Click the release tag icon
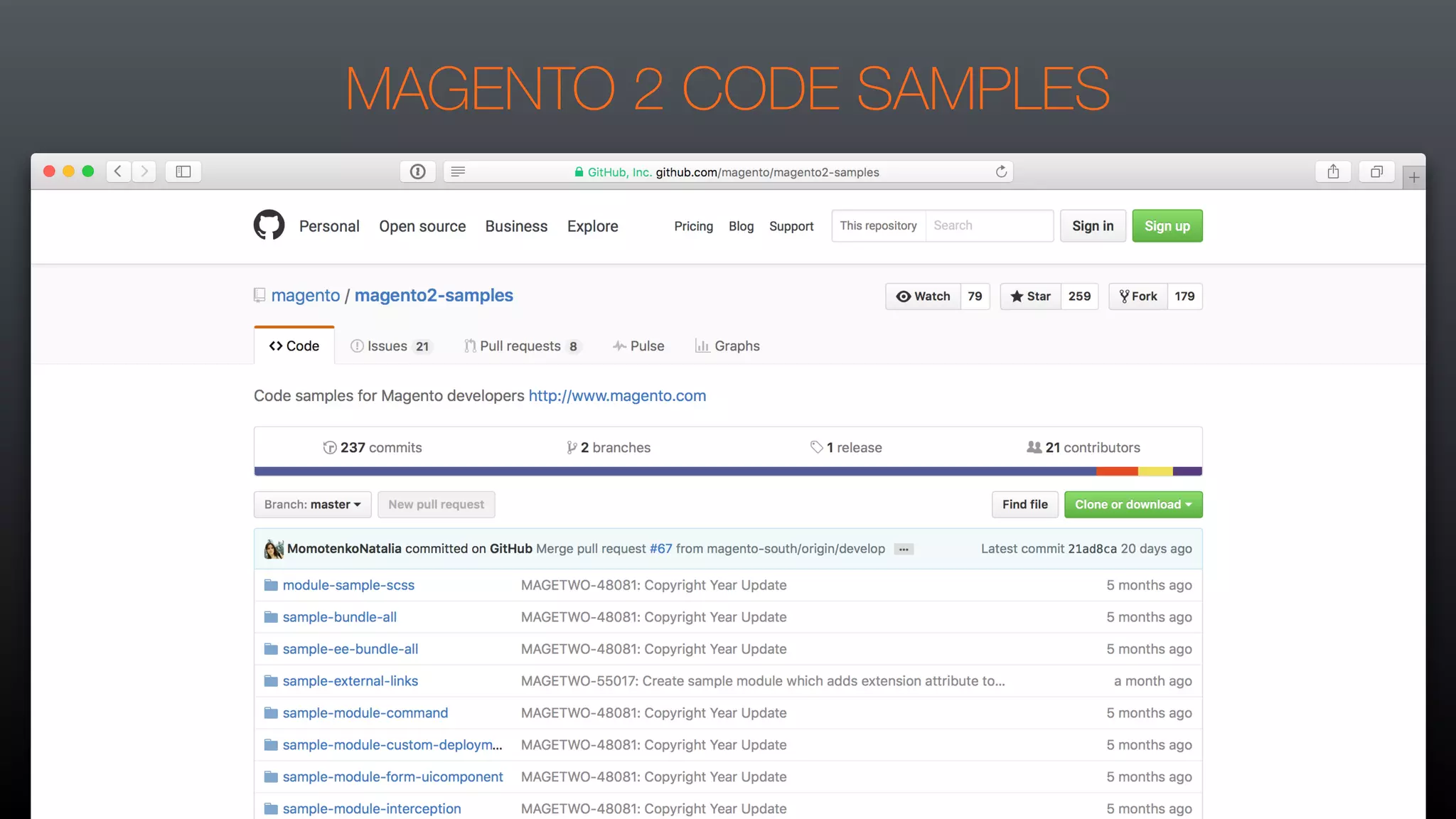 [x=817, y=447]
